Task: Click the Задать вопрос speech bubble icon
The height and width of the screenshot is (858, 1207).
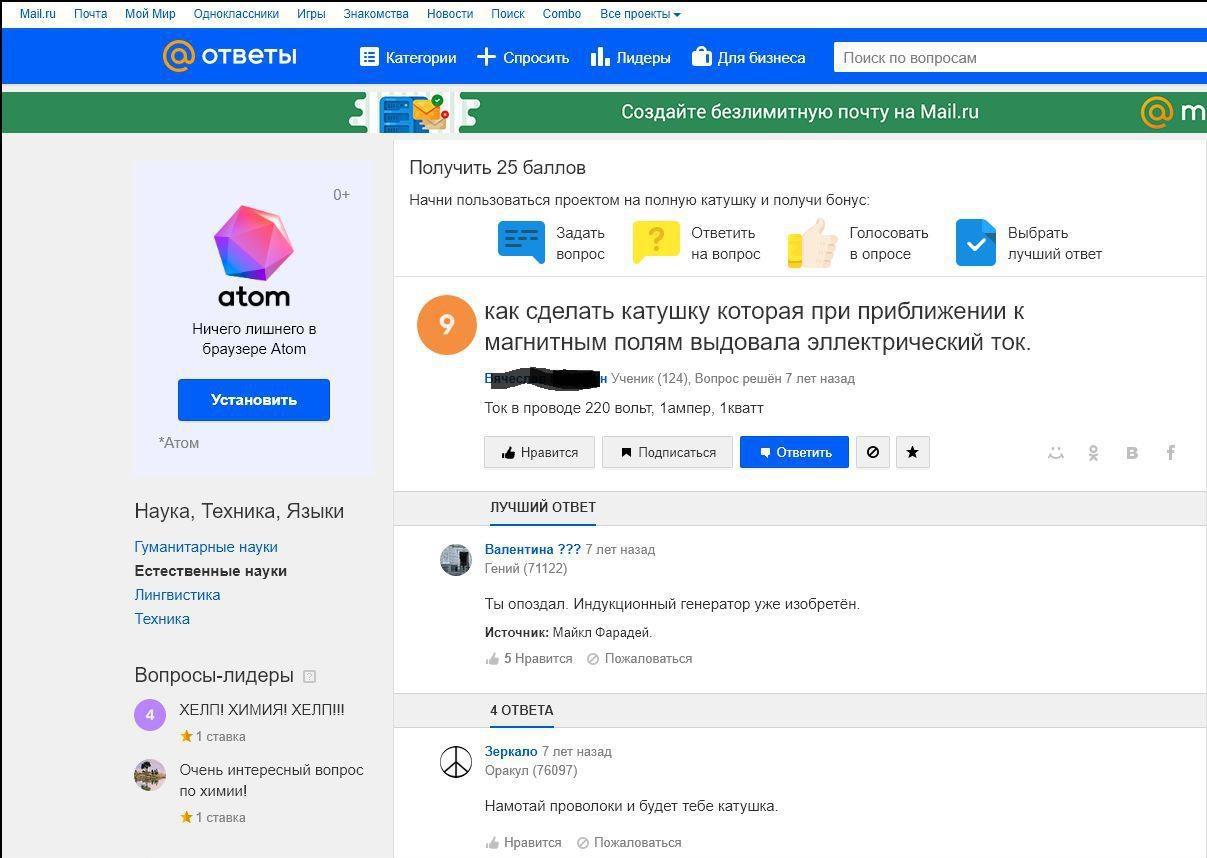Action: pos(521,243)
